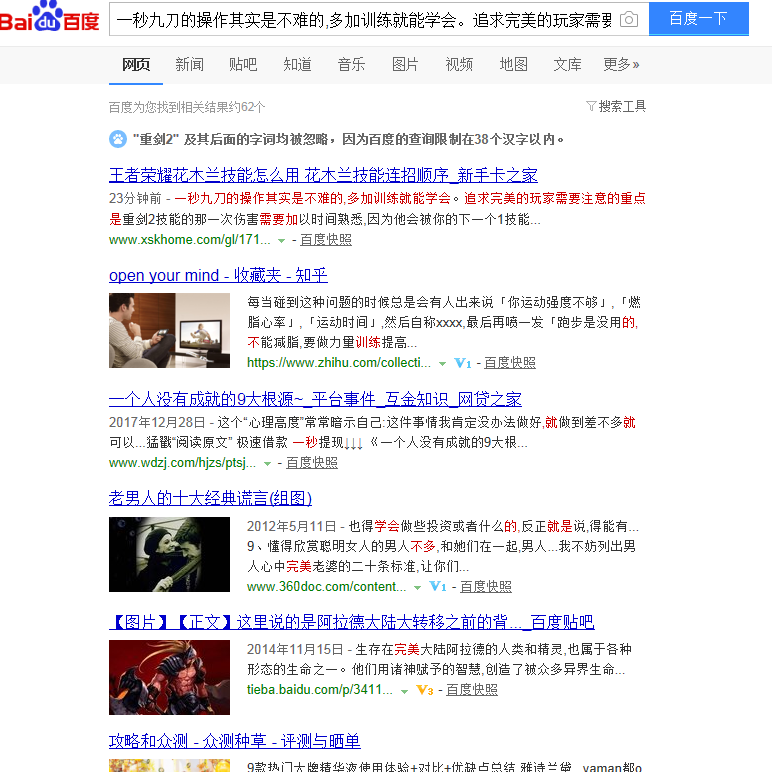Click the zhihu.com collection URL

339,363
